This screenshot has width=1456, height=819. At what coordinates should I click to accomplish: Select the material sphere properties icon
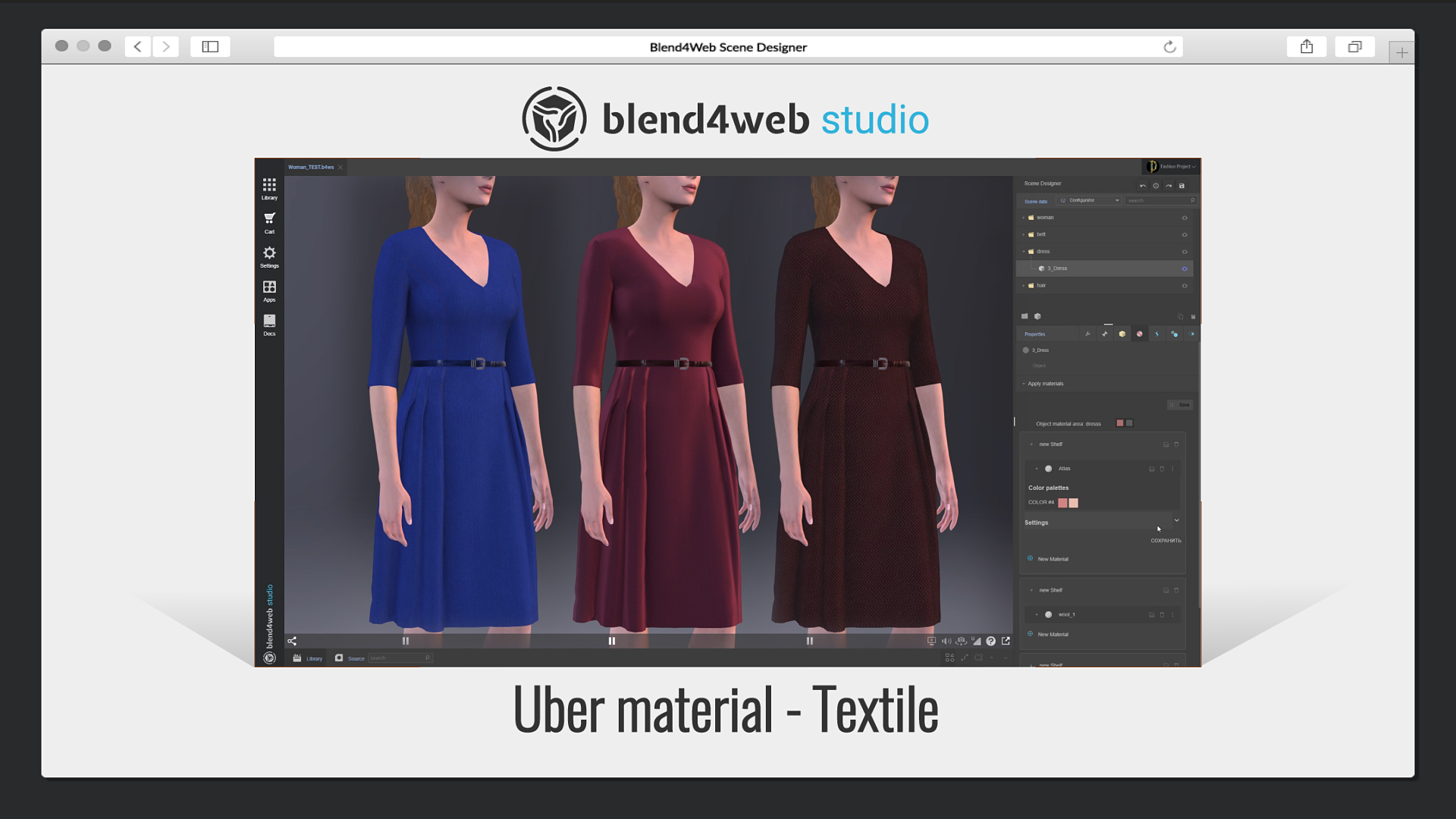pyautogui.click(x=1139, y=334)
